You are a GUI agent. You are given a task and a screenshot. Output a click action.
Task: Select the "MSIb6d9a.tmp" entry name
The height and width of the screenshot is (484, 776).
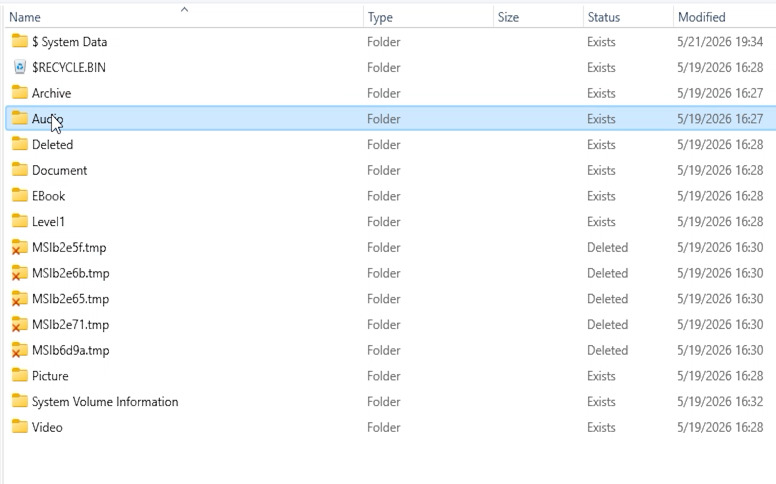point(71,350)
